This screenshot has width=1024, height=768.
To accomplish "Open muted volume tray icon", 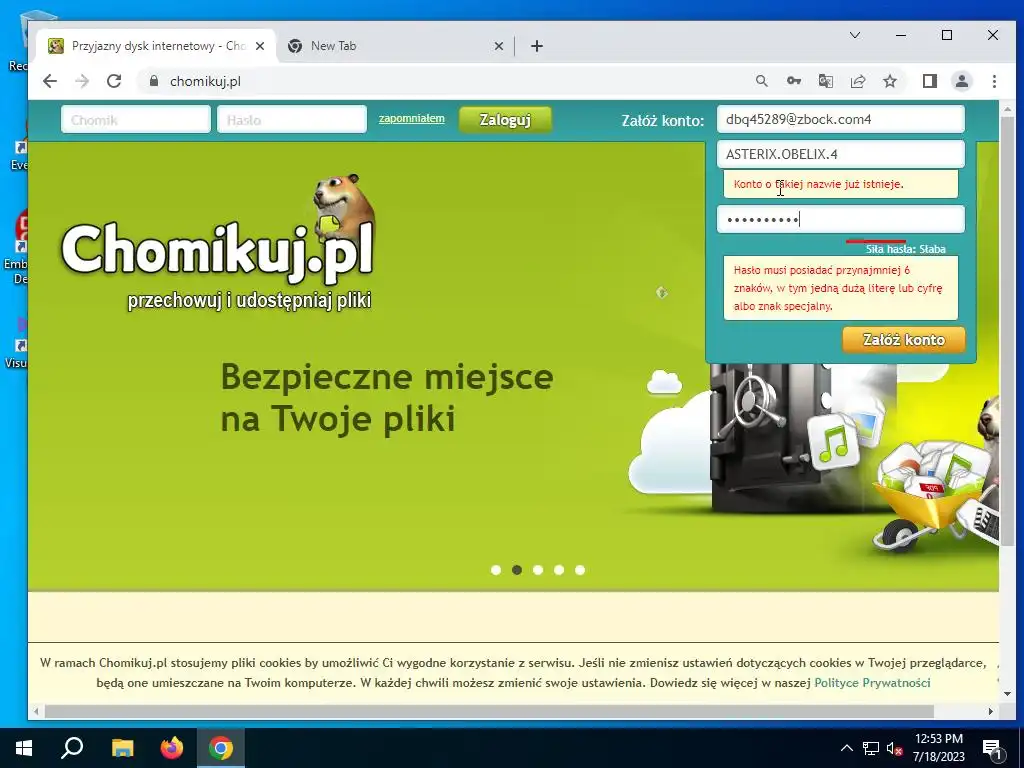I will pos(894,748).
